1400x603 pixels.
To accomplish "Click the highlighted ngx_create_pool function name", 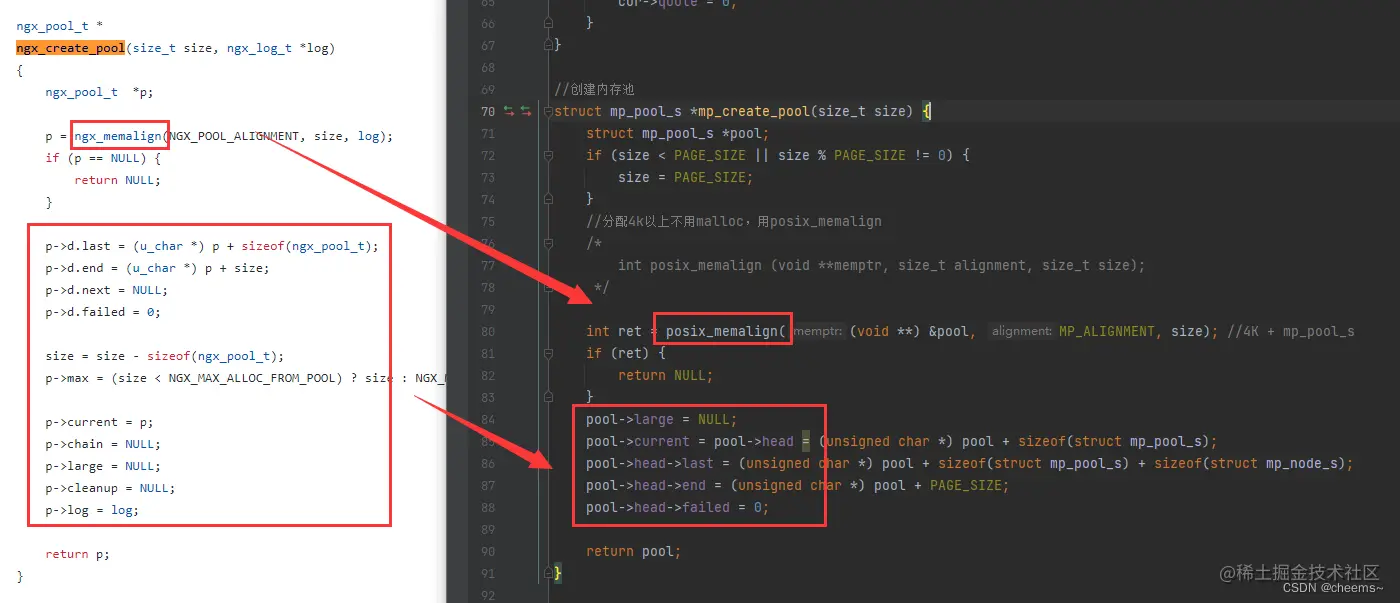I will click(71, 47).
